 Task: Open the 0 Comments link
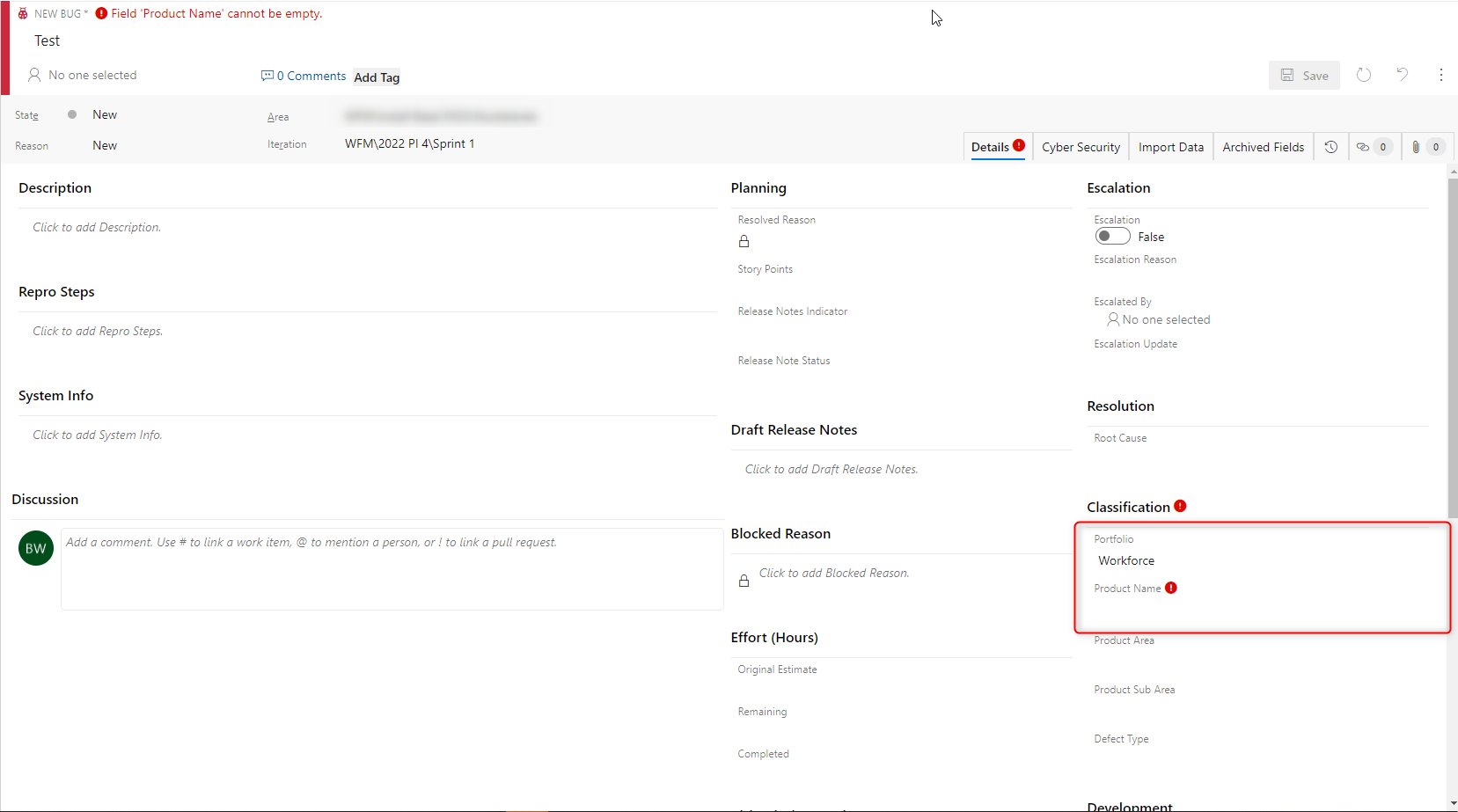pyautogui.click(x=303, y=76)
